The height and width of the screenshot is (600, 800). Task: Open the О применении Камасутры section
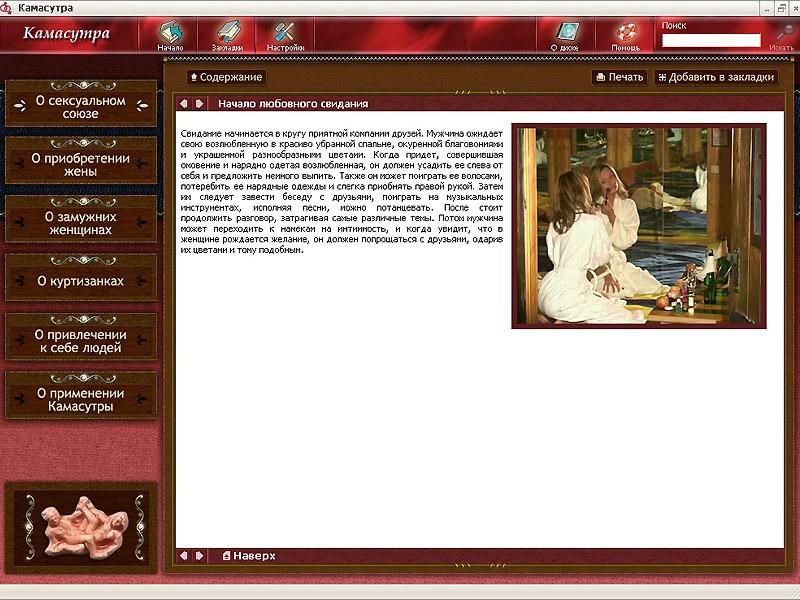[81, 399]
